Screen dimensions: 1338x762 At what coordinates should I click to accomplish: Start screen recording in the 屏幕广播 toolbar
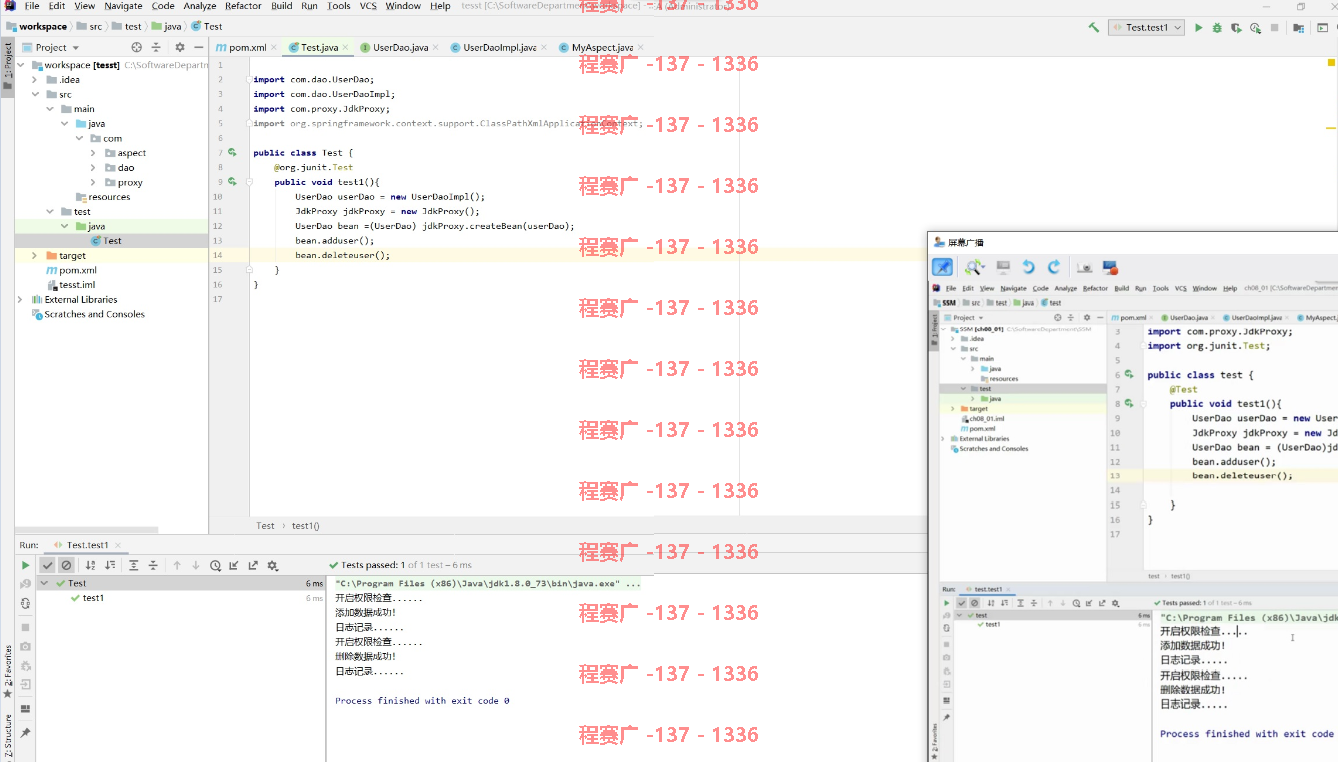1109,267
